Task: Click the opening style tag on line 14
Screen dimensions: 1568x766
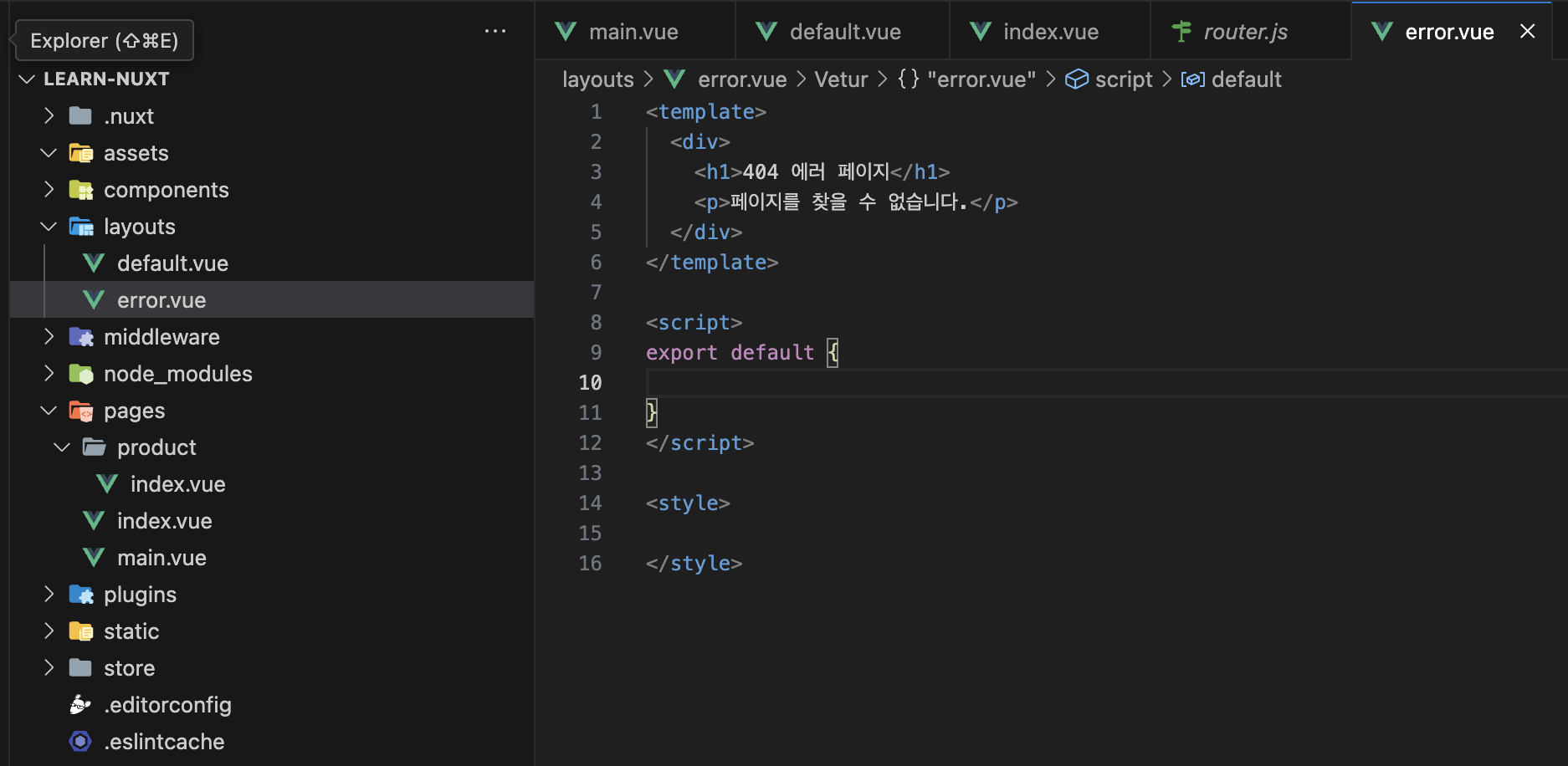Action: click(x=688, y=503)
